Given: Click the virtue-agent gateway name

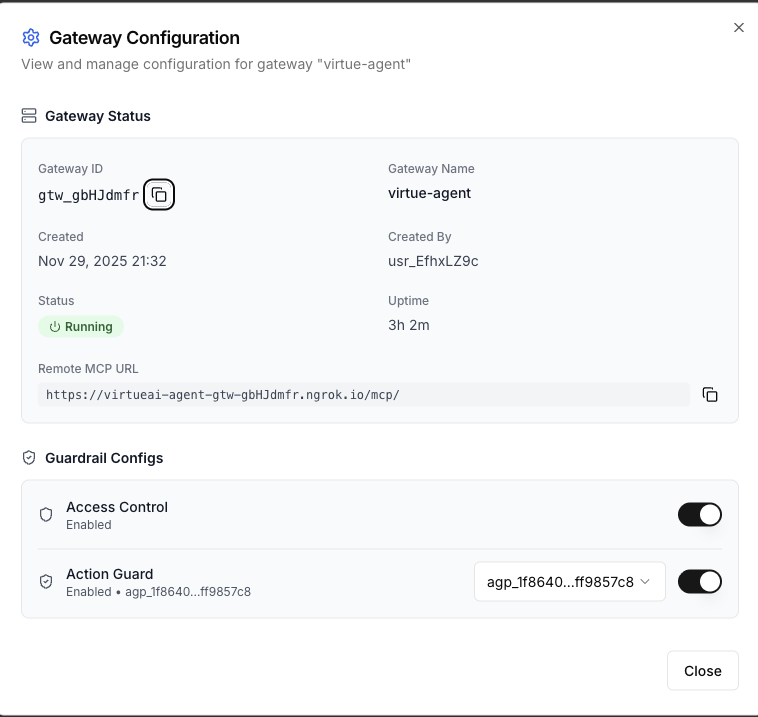Looking at the screenshot, I should [429, 193].
